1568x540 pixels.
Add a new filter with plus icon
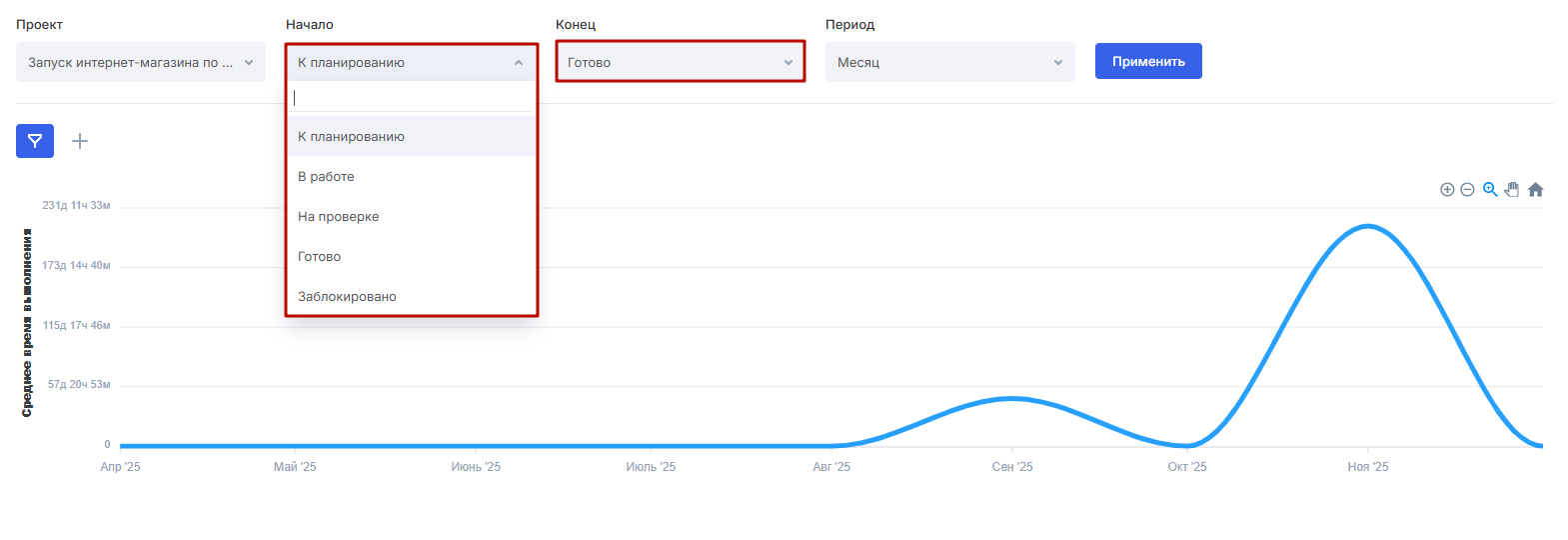tap(80, 141)
